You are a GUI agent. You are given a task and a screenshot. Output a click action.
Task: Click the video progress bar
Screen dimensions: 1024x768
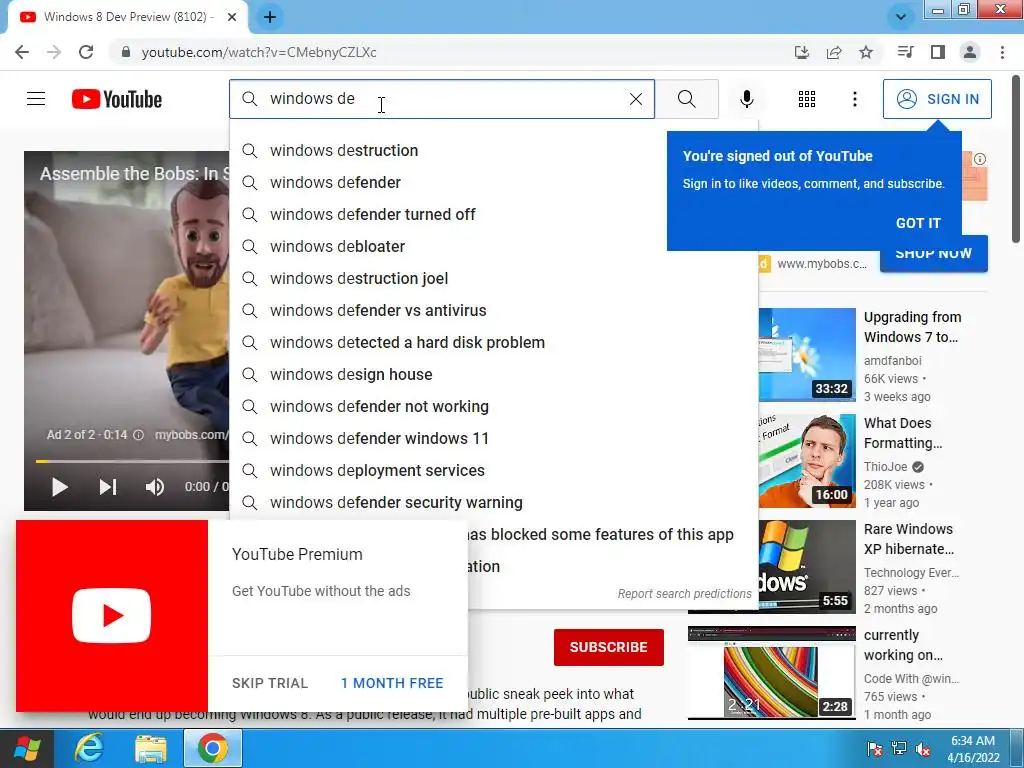133,461
